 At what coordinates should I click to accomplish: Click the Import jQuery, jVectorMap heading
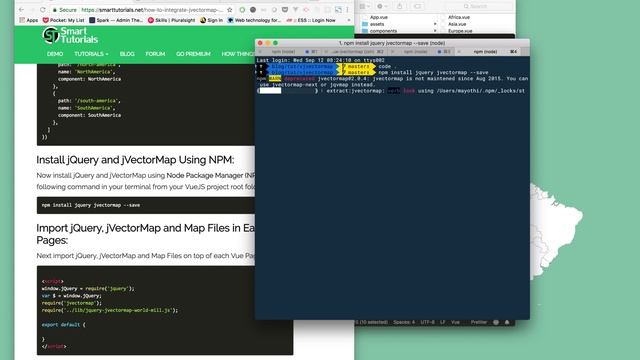point(145,234)
